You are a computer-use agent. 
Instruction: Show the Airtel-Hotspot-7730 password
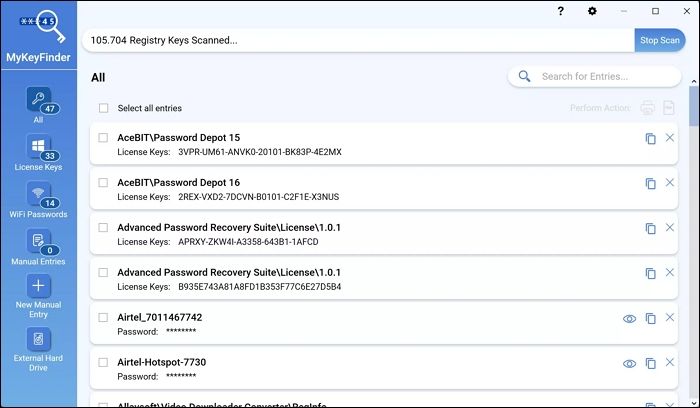pos(629,363)
